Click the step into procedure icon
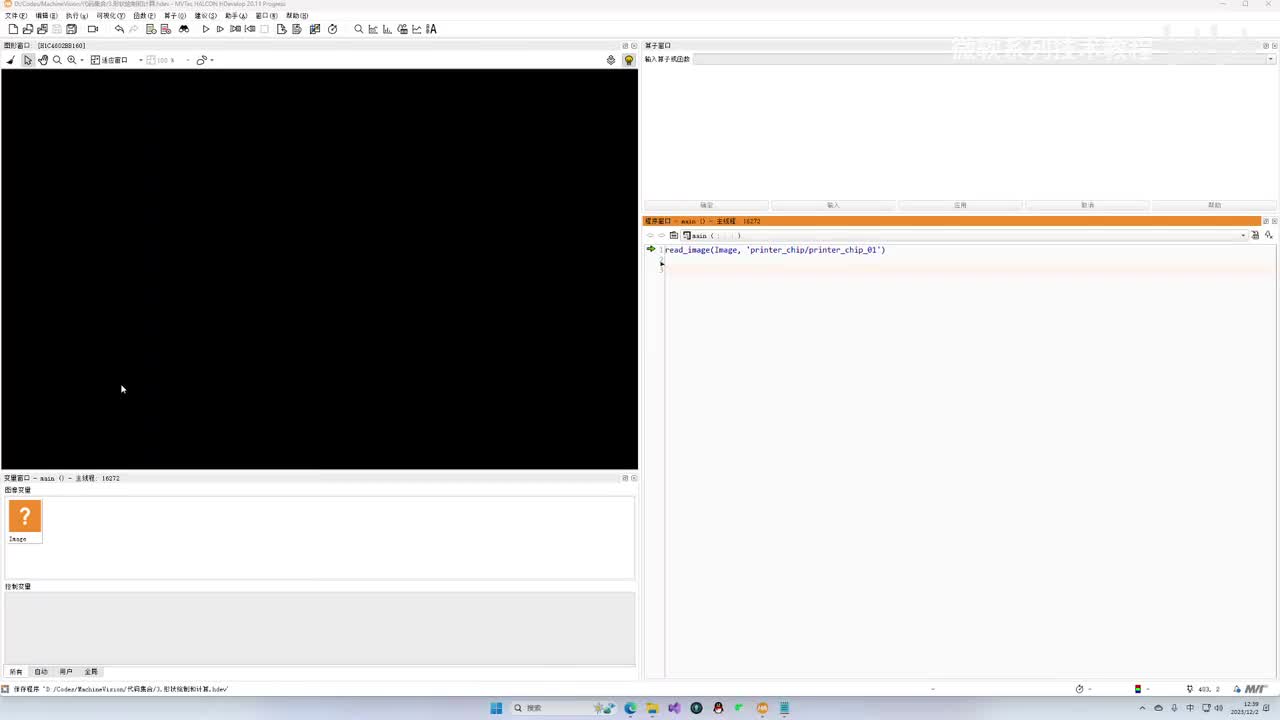The width and height of the screenshot is (1280, 720). 235,29
